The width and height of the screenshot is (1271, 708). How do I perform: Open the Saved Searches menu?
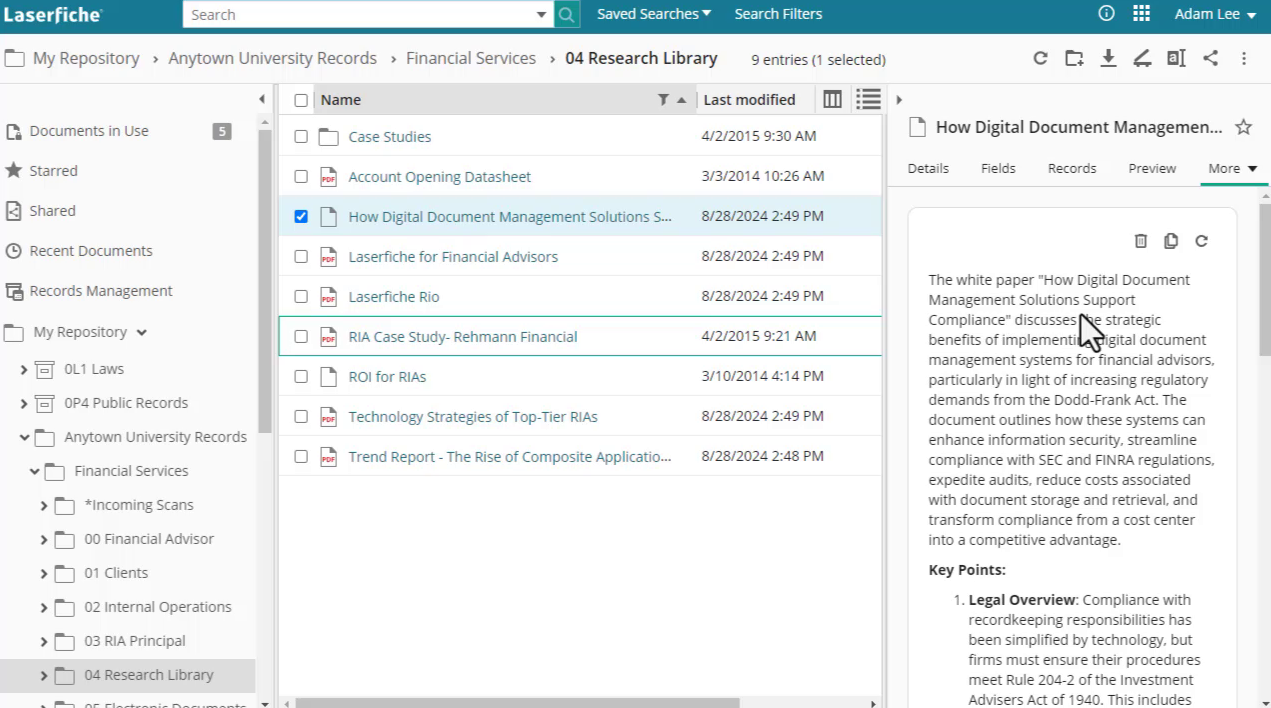click(x=652, y=14)
